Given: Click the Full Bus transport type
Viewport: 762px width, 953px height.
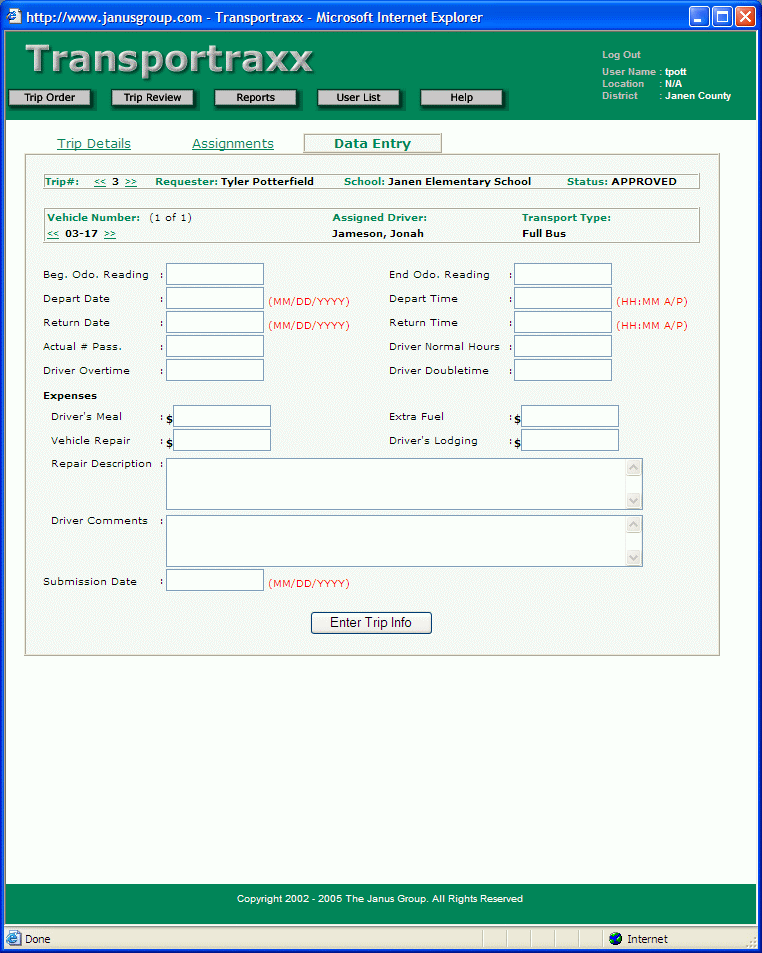Looking at the screenshot, I should (x=544, y=234).
